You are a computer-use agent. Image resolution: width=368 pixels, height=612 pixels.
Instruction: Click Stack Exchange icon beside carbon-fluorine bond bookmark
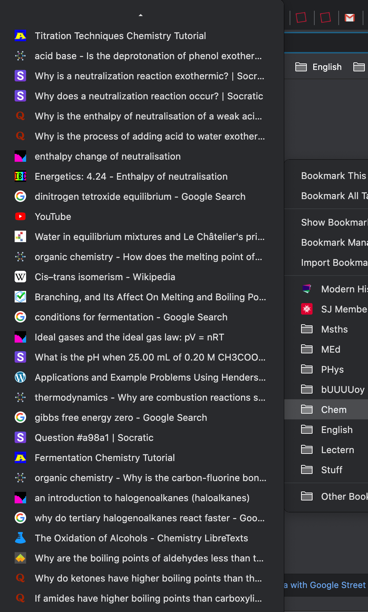coord(20,478)
